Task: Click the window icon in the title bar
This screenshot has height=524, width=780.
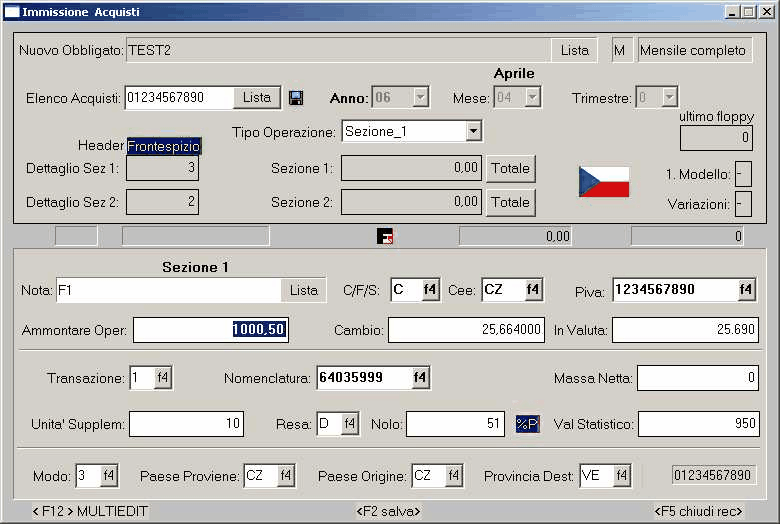Action: coord(12,12)
